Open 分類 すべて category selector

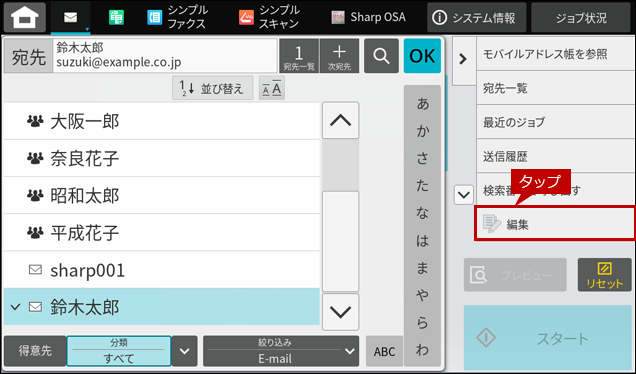coord(119,351)
